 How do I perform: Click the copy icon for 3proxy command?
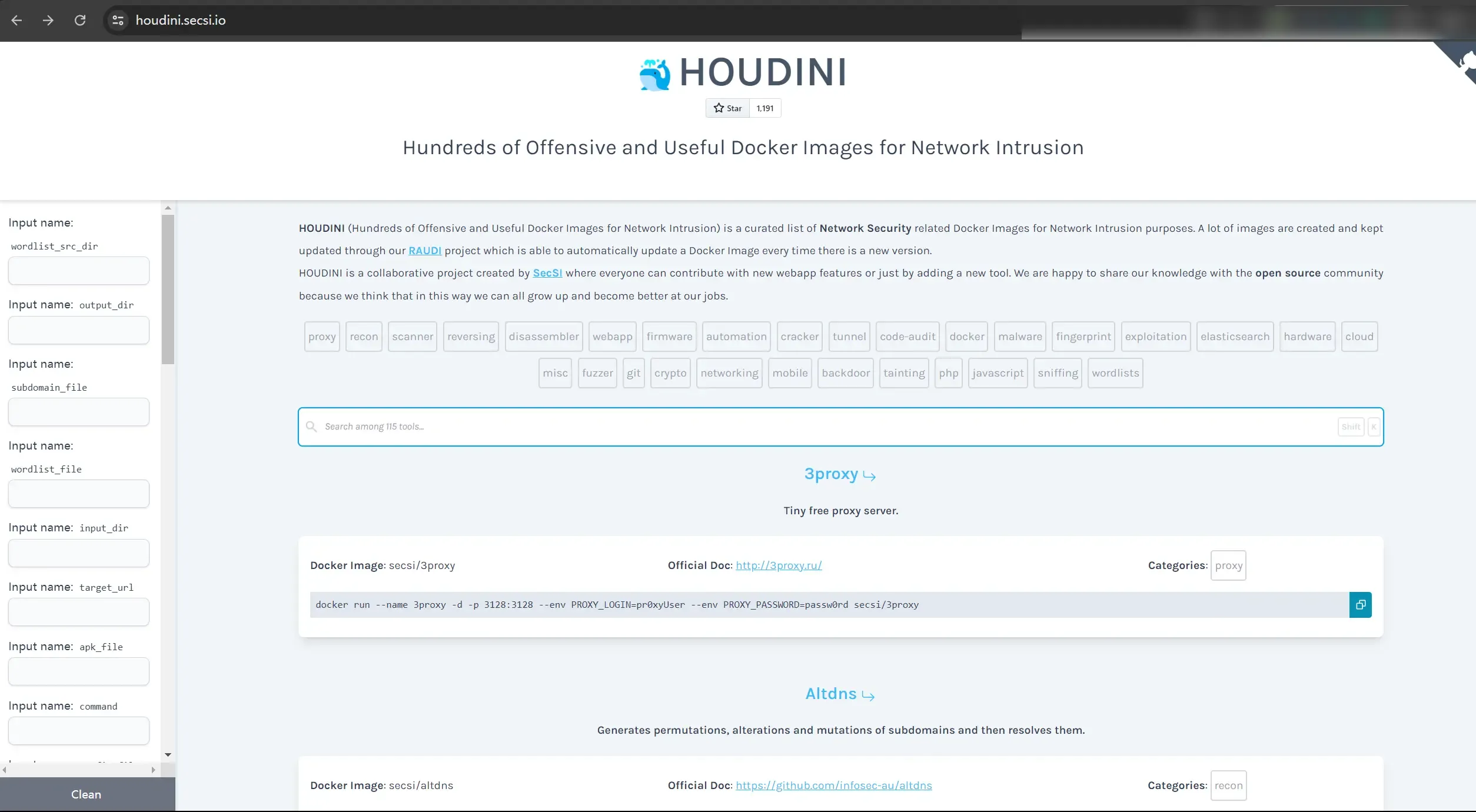[1360, 604]
